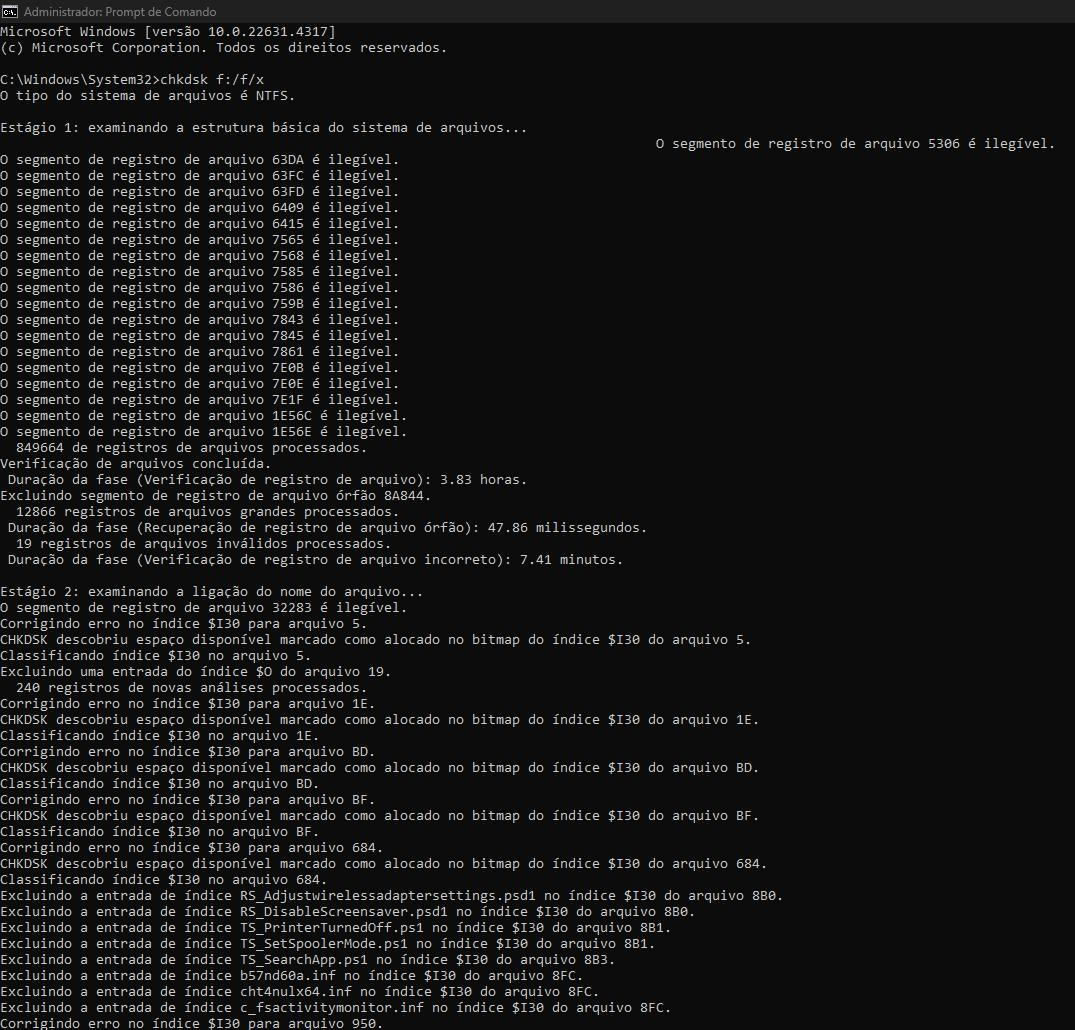Image resolution: width=1075 pixels, height=1030 pixels.
Task: Click 'Corrigindo erro no índice $I30 para arquivo 5.'
Action: click(x=184, y=623)
